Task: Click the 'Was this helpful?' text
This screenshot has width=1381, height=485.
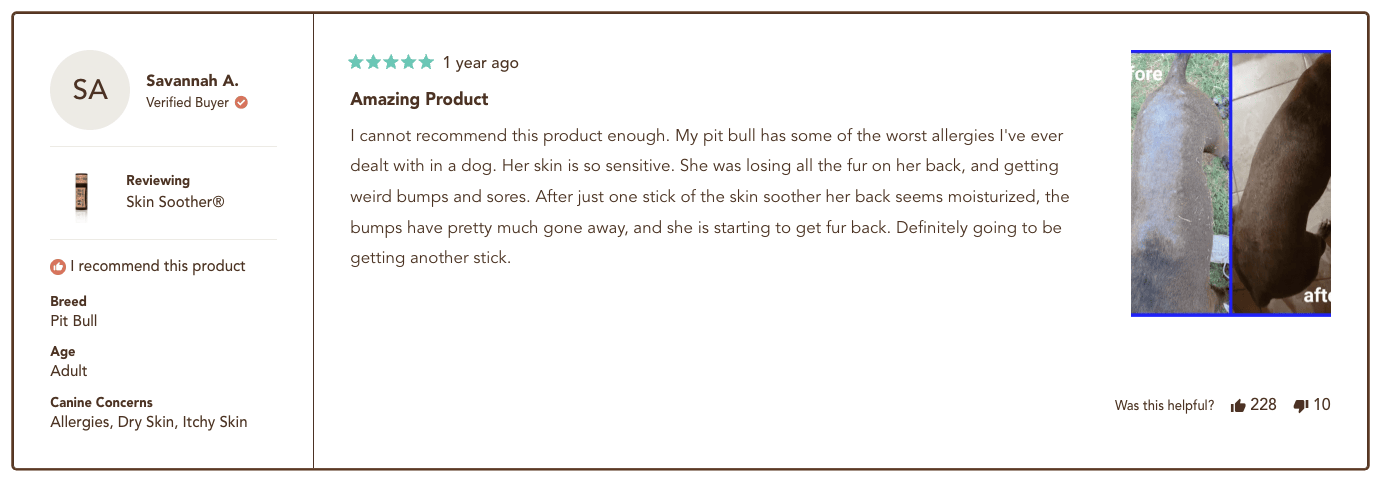Action: [1164, 406]
